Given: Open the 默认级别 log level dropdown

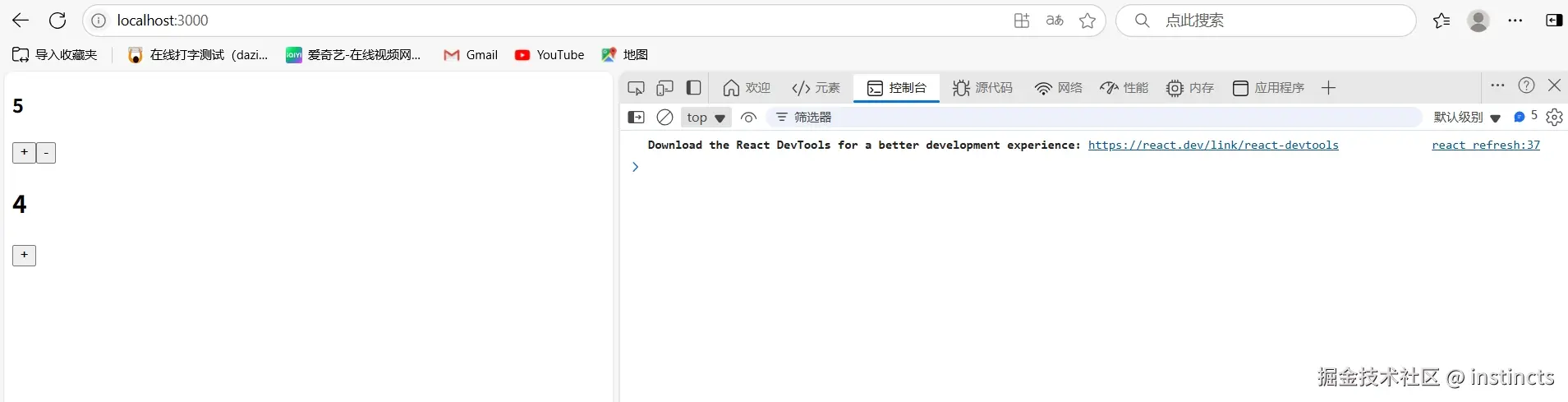Looking at the screenshot, I should coord(1467,118).
